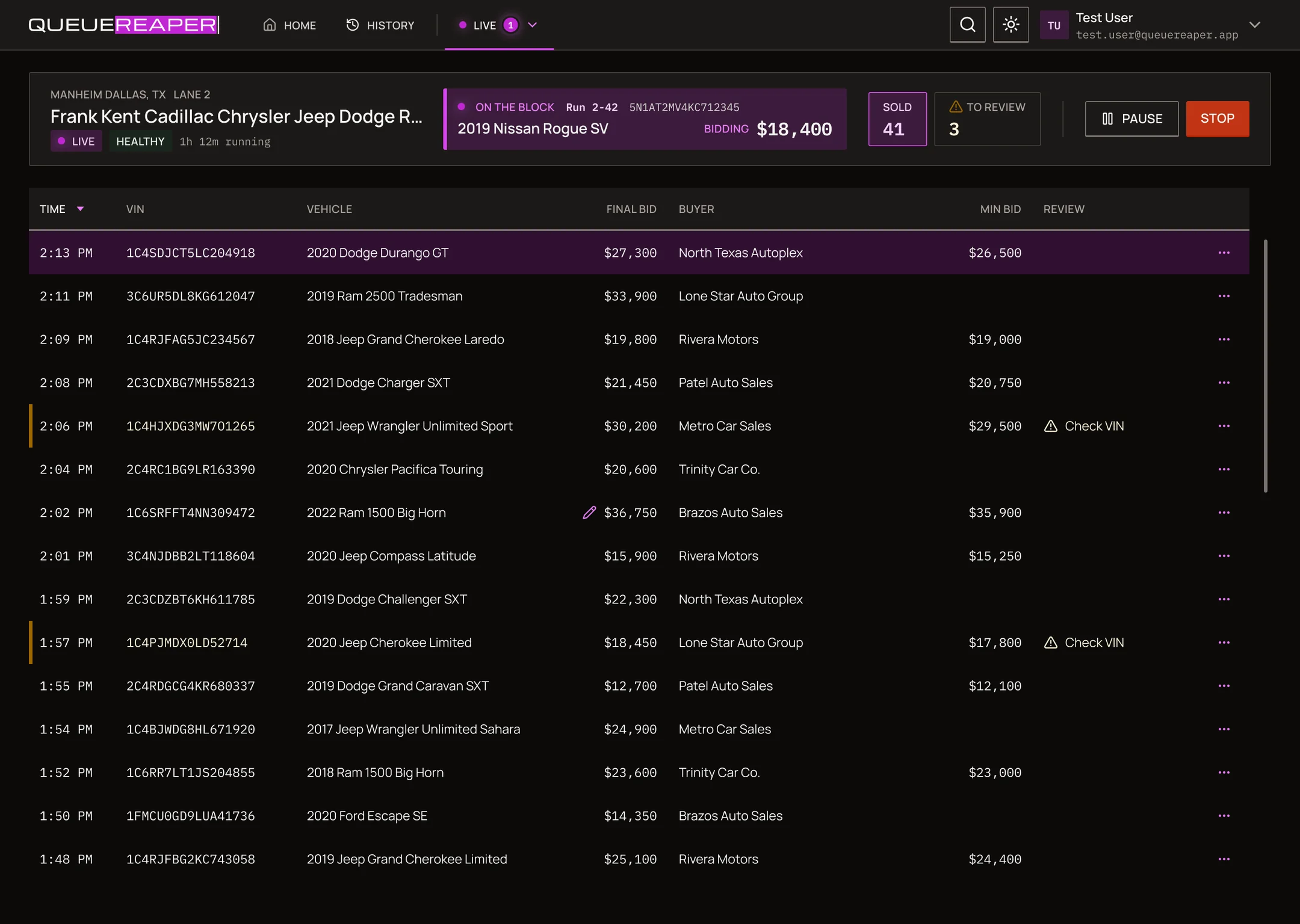Toggle light/dark theme sun icon
The width and height of the screenshot is (1300, 924).
1011,25
